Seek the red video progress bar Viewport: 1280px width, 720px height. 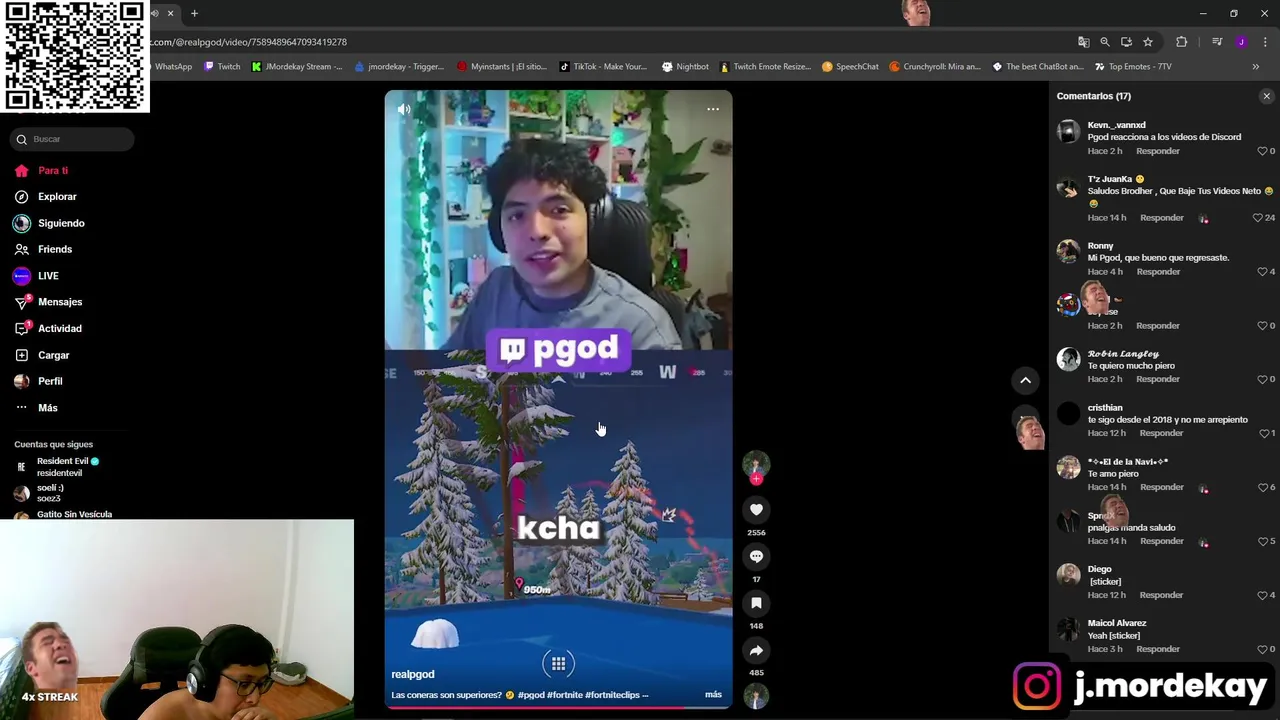[x=558, y=707]
